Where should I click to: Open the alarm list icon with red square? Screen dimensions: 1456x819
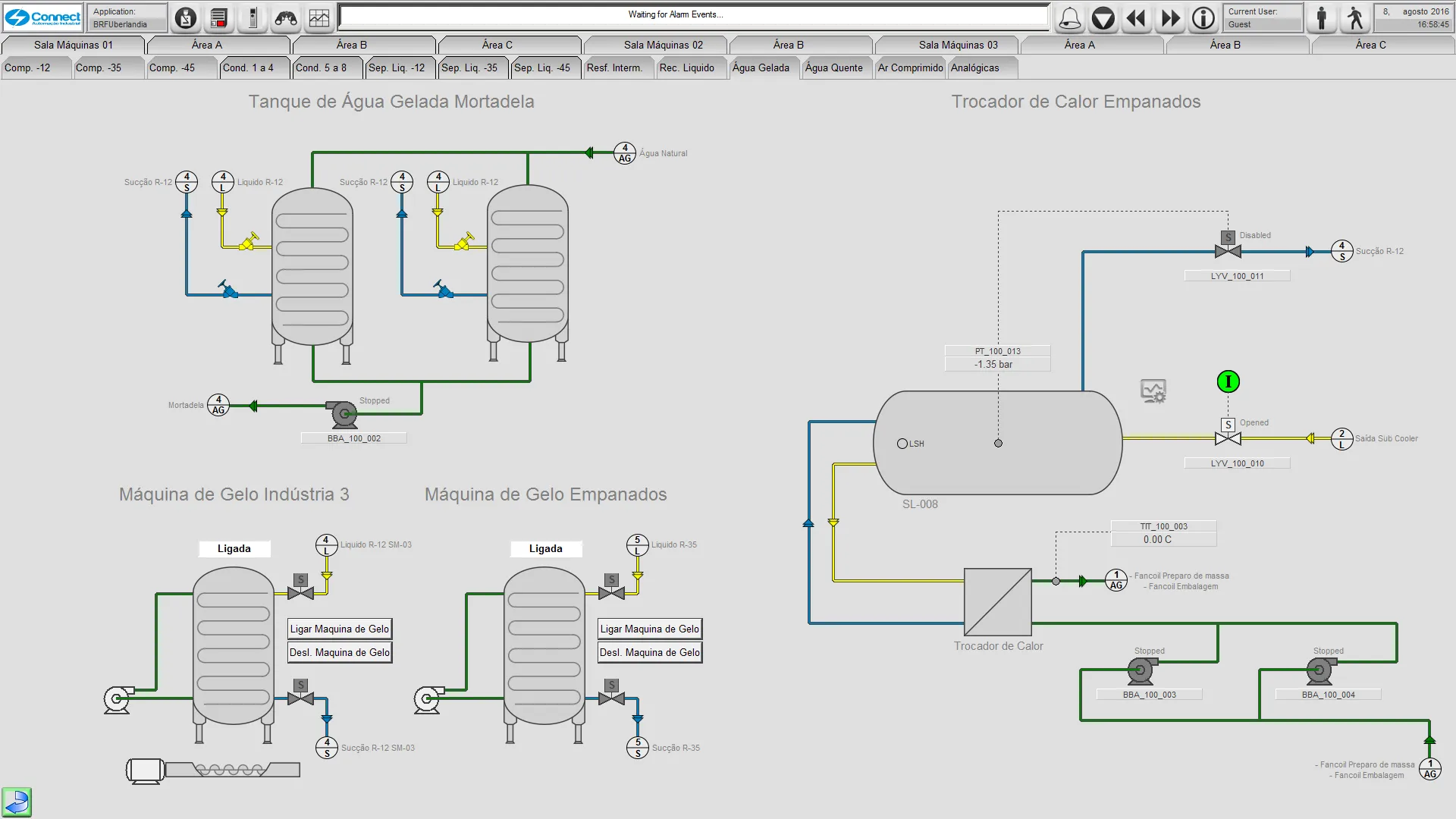point(218,18)
